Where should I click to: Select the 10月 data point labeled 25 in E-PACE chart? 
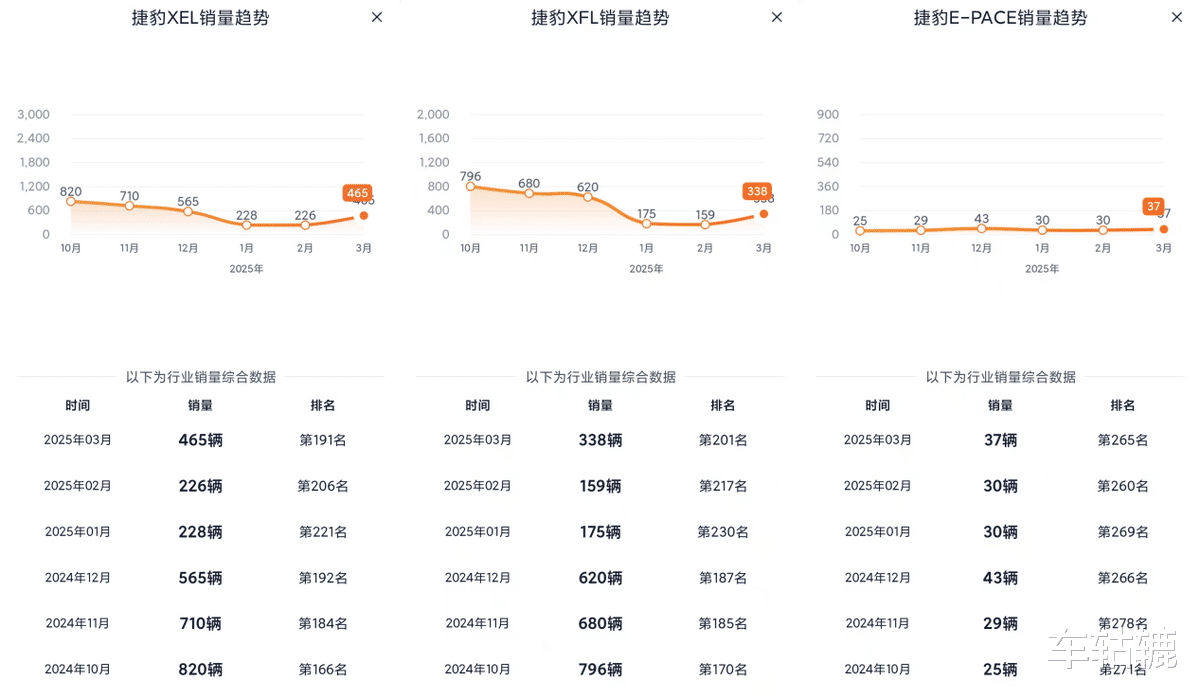[860, 231]
